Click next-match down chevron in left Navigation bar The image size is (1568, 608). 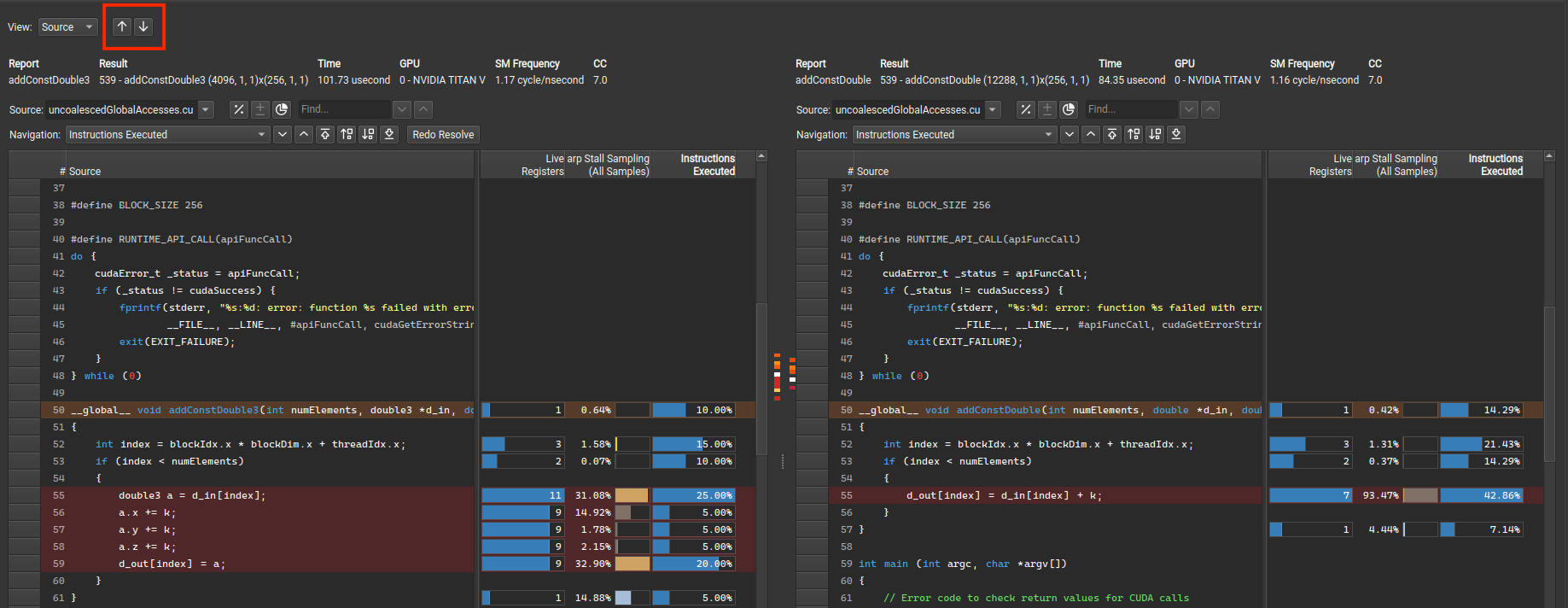[283, 134]
